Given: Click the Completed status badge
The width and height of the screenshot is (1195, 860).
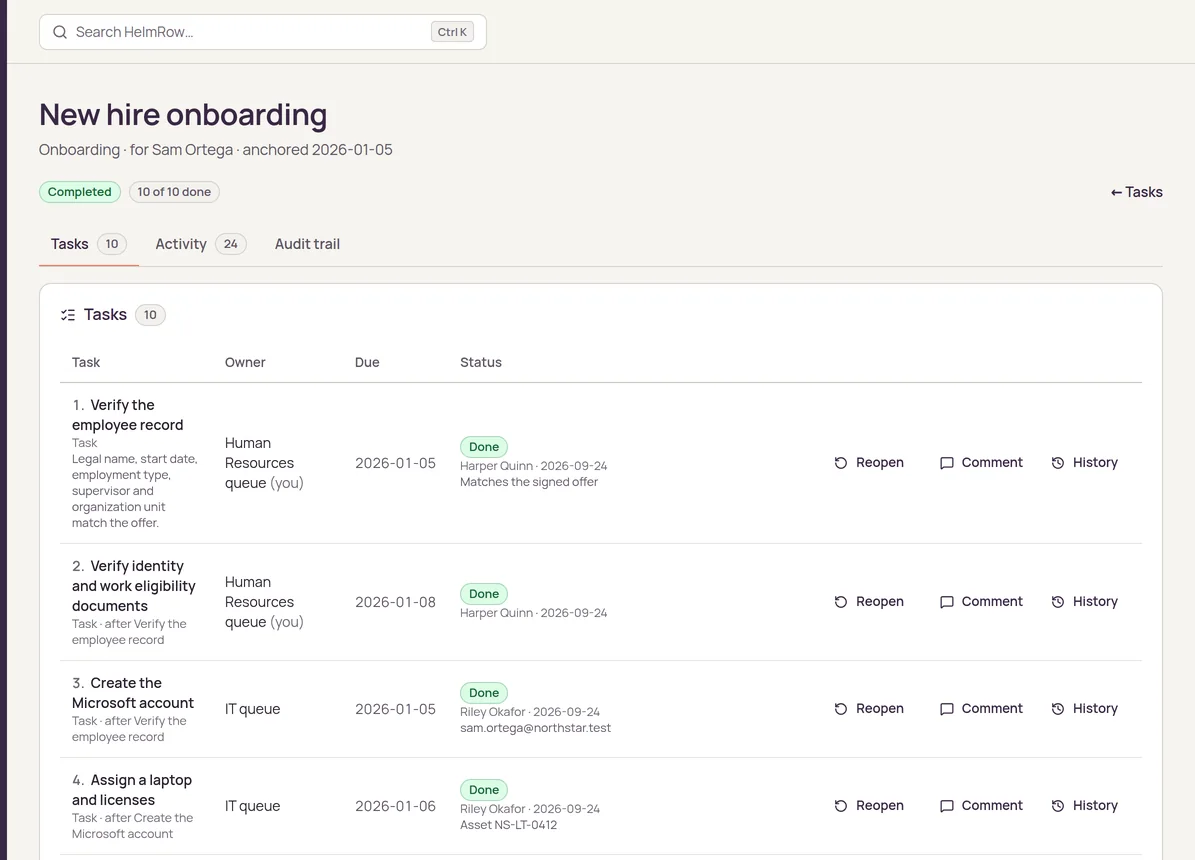Looking at the screenshot, I should (79, 192).
